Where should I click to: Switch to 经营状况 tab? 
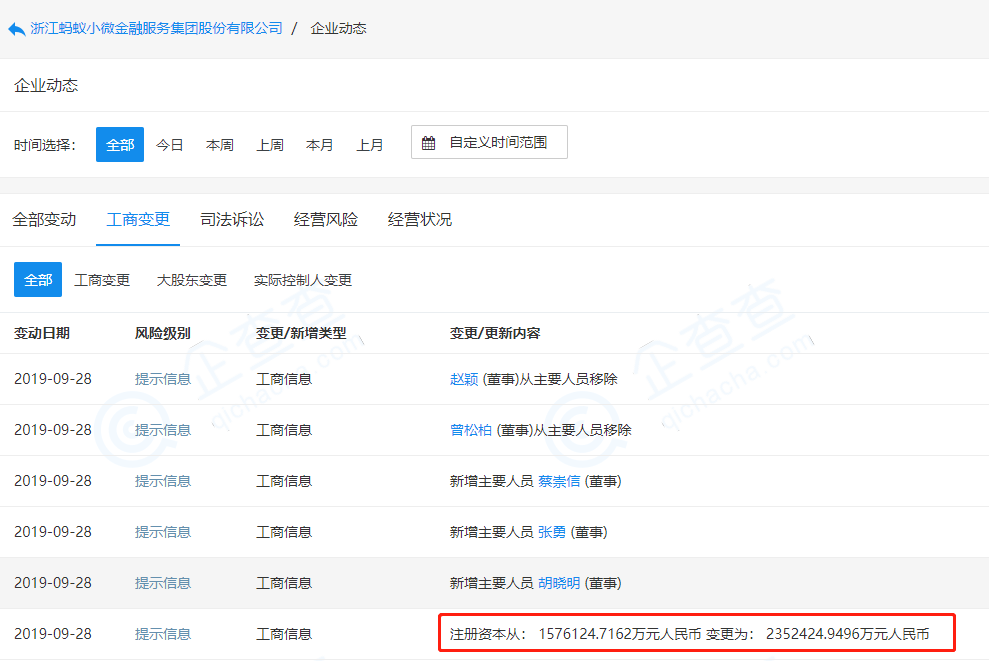pyautogui.click(x=420, y=219)
